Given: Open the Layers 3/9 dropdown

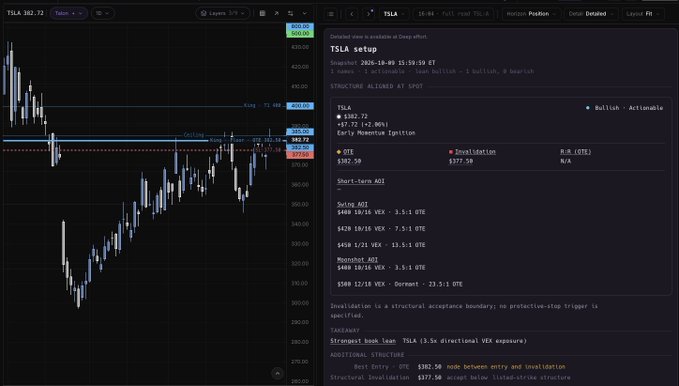Looking at the screenshot, I should (x=223, y=13).
